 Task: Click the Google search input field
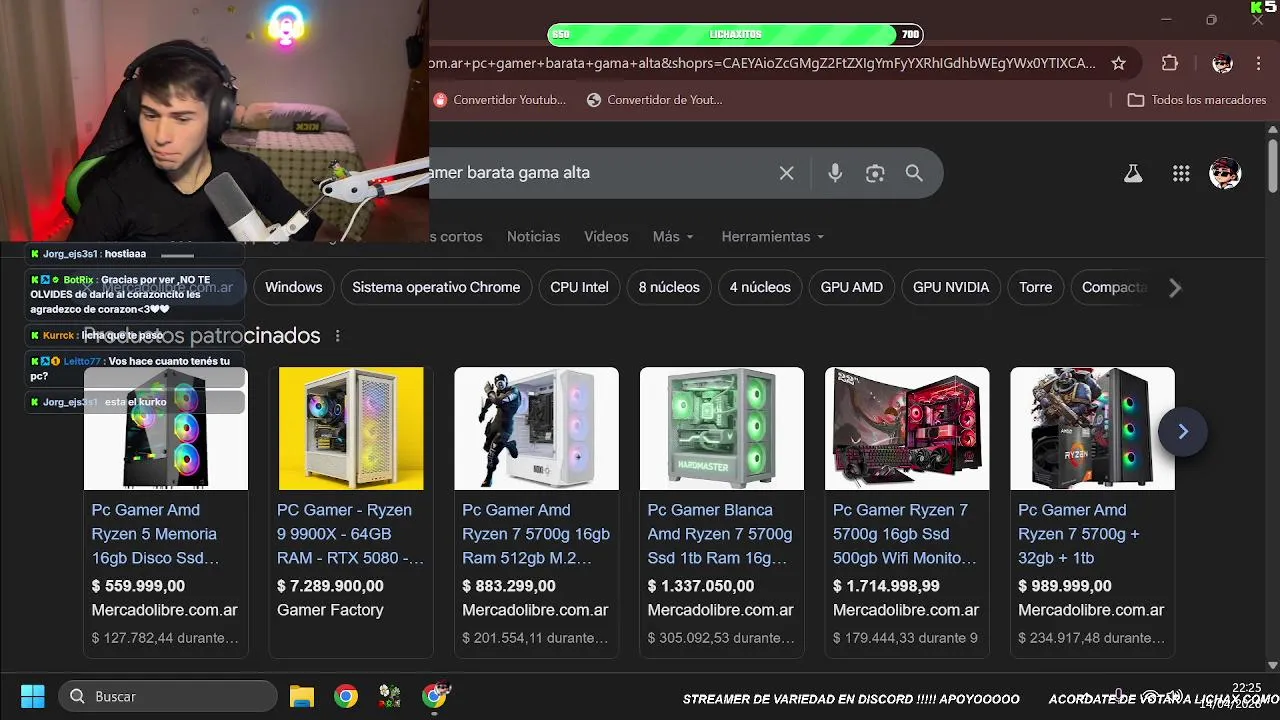click(x=600, y=173)
